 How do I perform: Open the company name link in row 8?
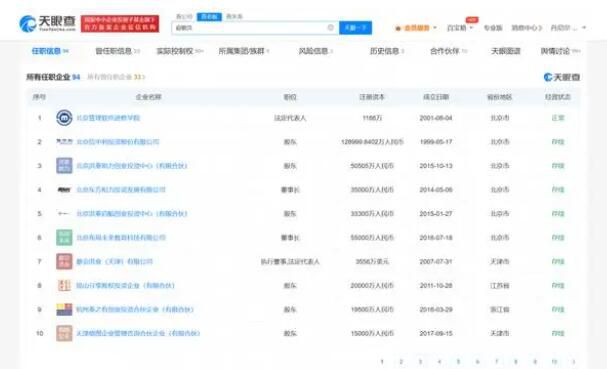point(125,285)
